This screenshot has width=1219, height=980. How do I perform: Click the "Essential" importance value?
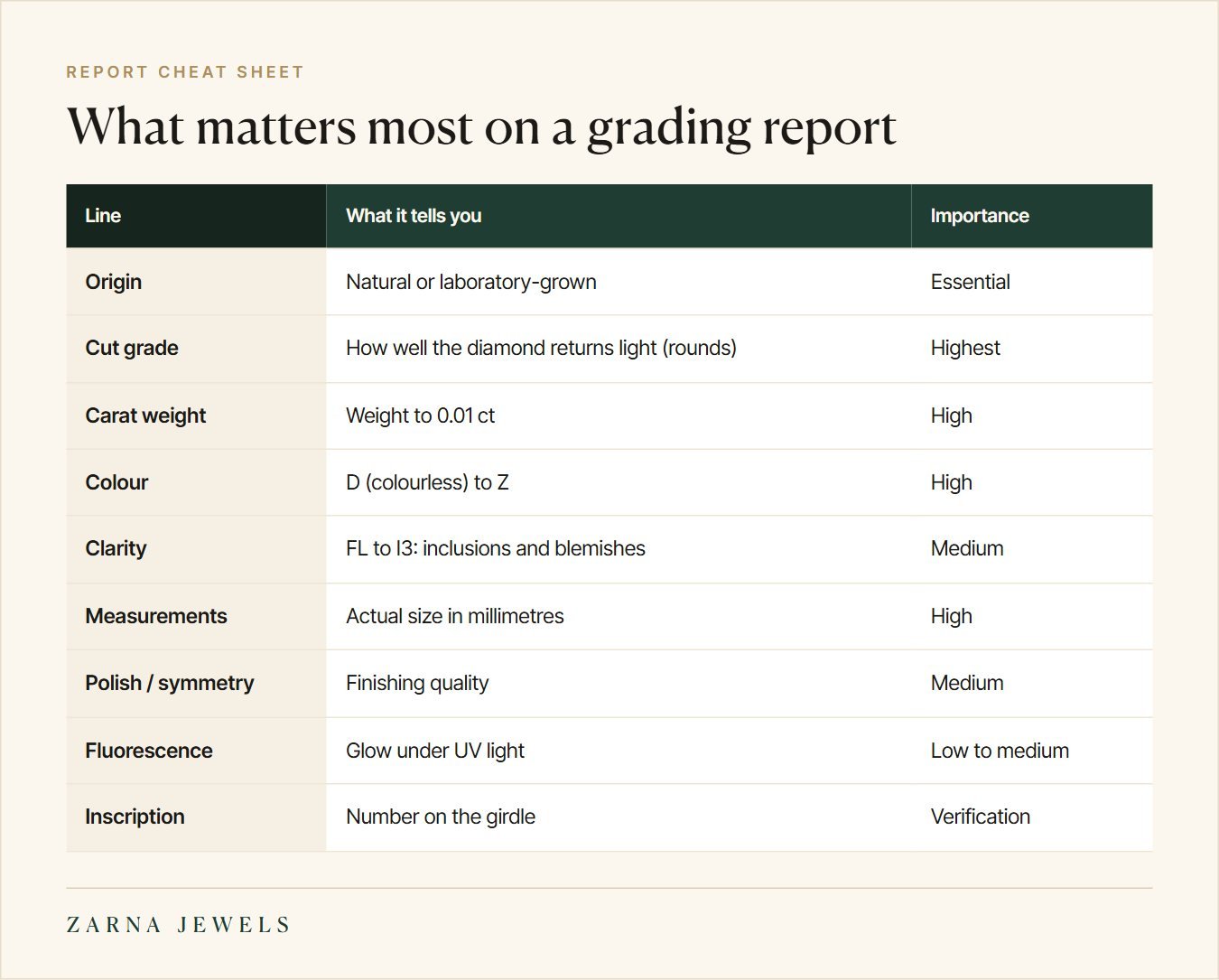tap(971, 282)
